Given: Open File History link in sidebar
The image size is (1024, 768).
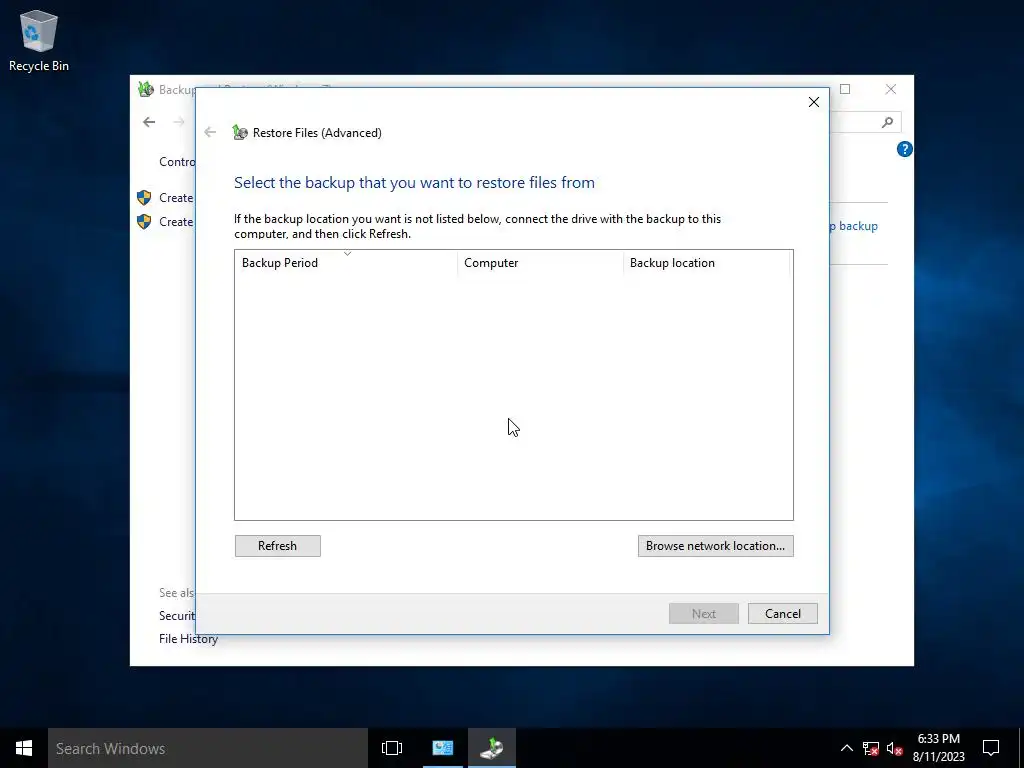Looking at the screenshot, I should [188, 639].
